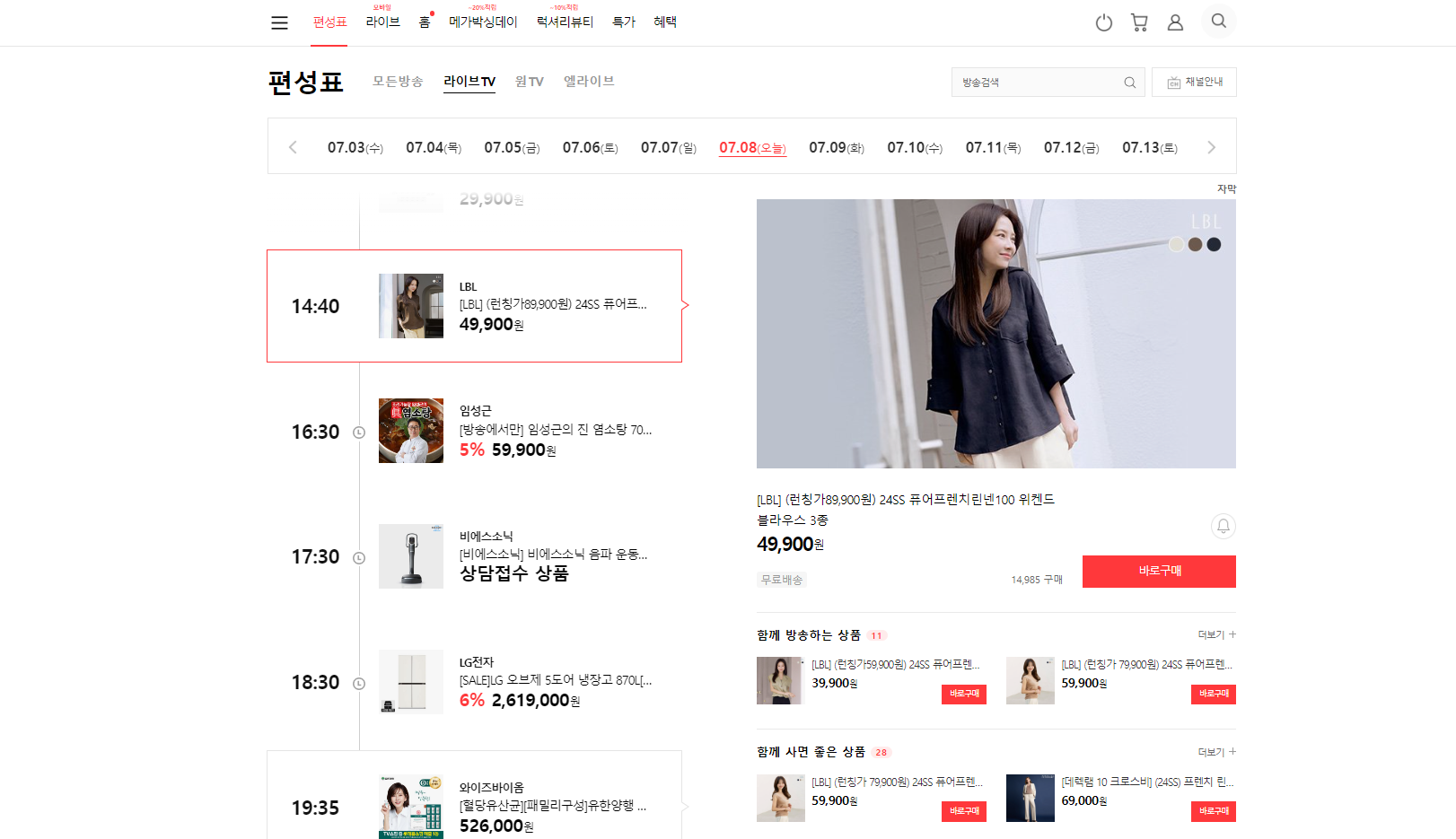Open 특가 in top navigation
The width and height of the screenshot is (1456, 839).
click(x=624, y=22)
